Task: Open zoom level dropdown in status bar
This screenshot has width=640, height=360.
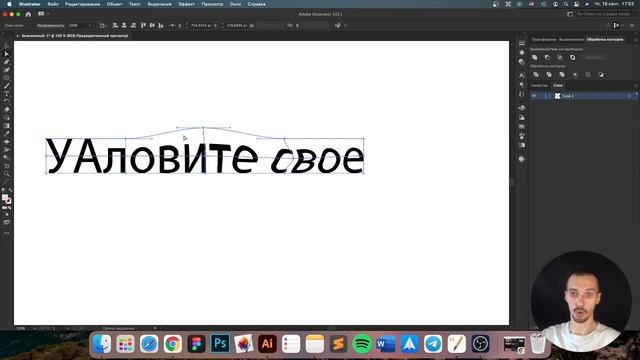Action: pos(35,328)
